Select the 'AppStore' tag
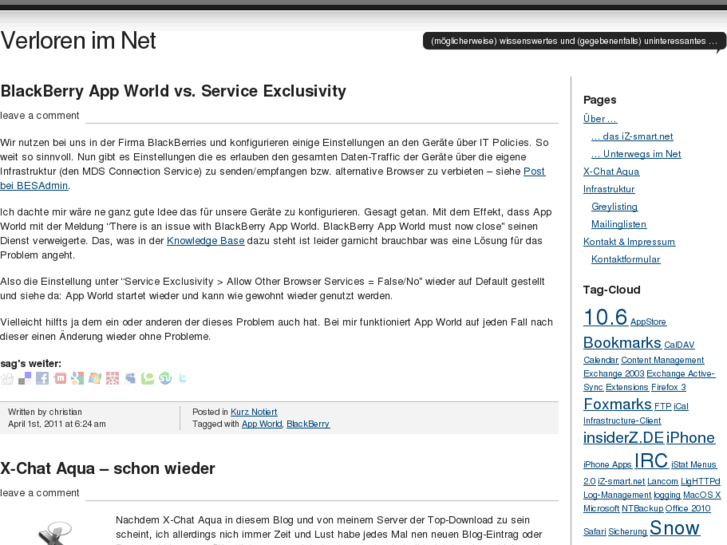 [648, 322]
